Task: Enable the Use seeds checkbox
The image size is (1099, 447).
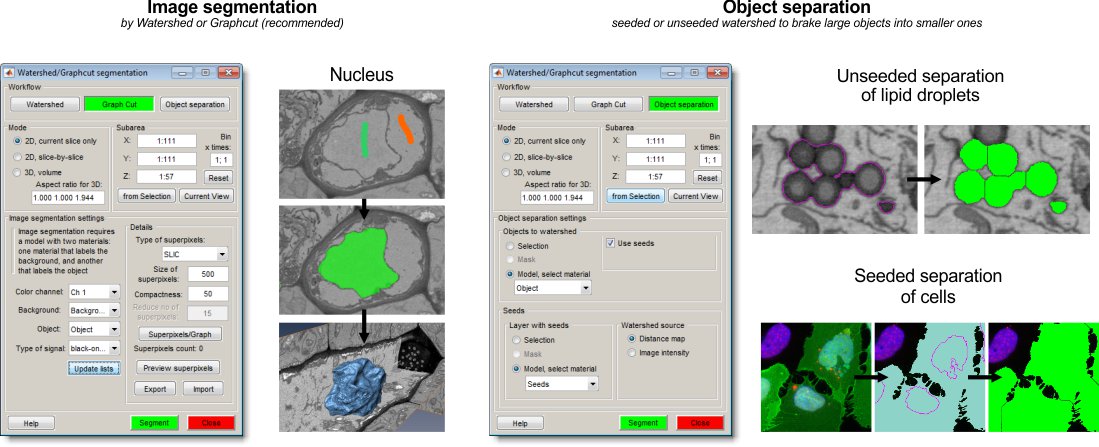Action: pos(612,243)
